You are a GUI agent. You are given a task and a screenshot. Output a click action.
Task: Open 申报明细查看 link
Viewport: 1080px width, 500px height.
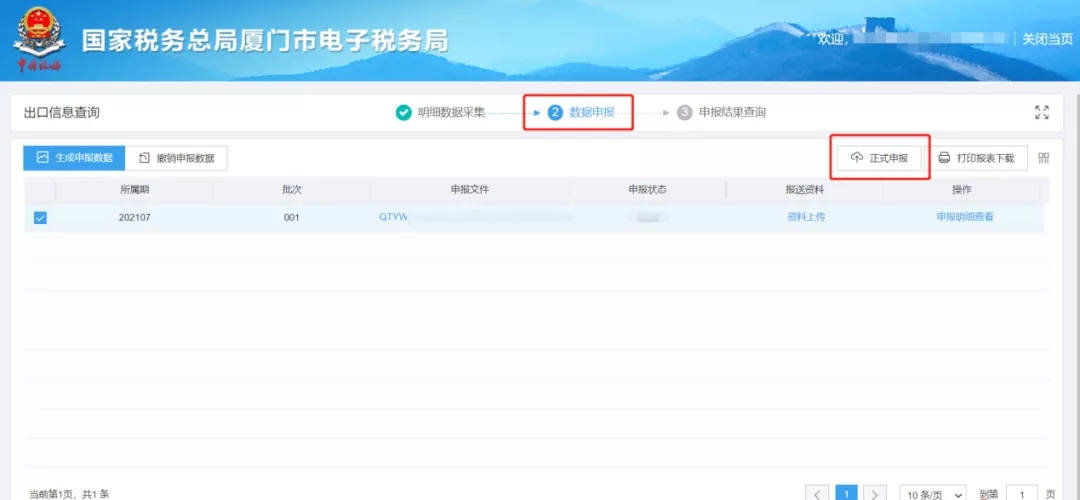click(964, 217)
